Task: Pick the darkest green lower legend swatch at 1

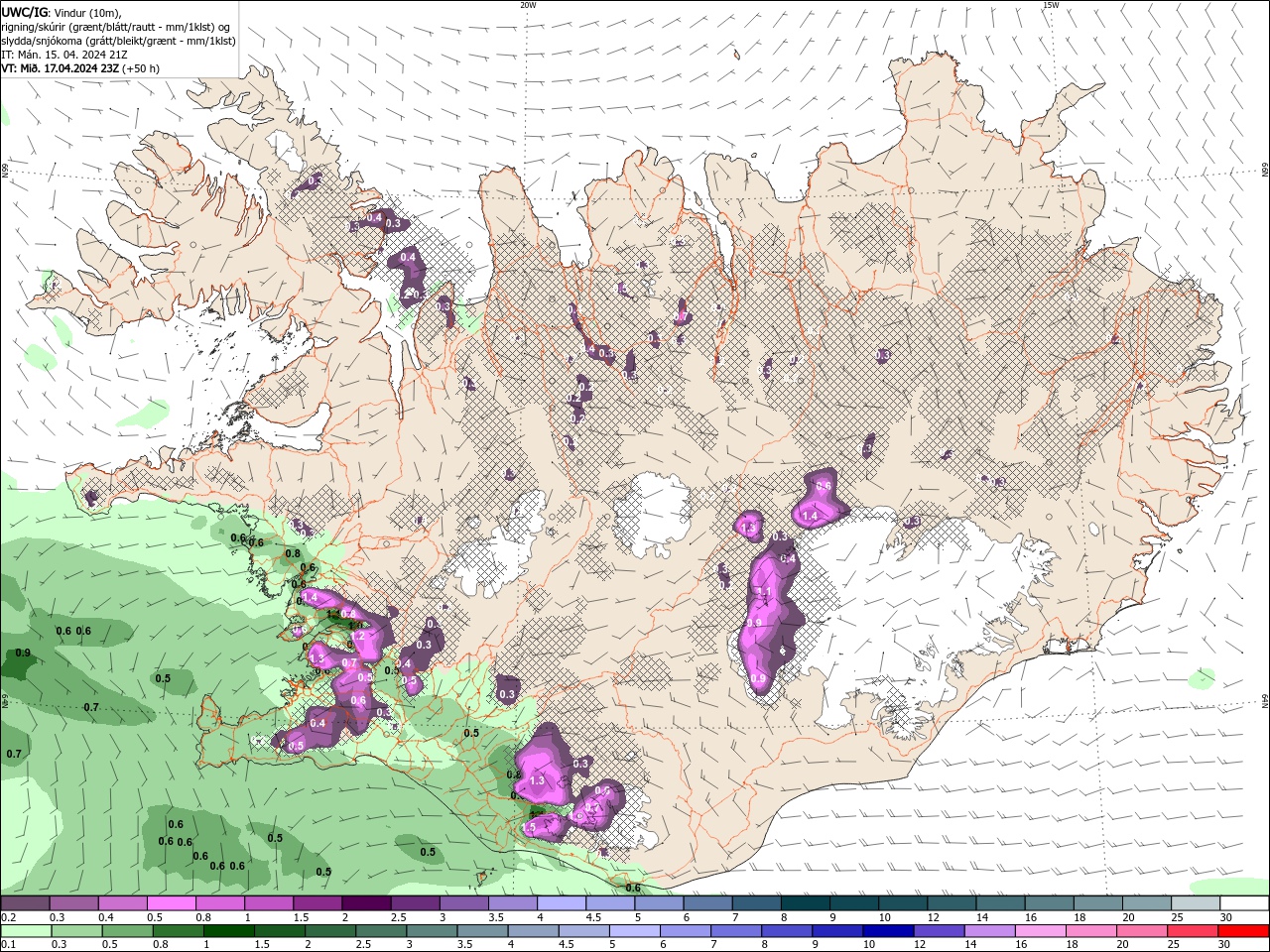Action: point(228,931)
